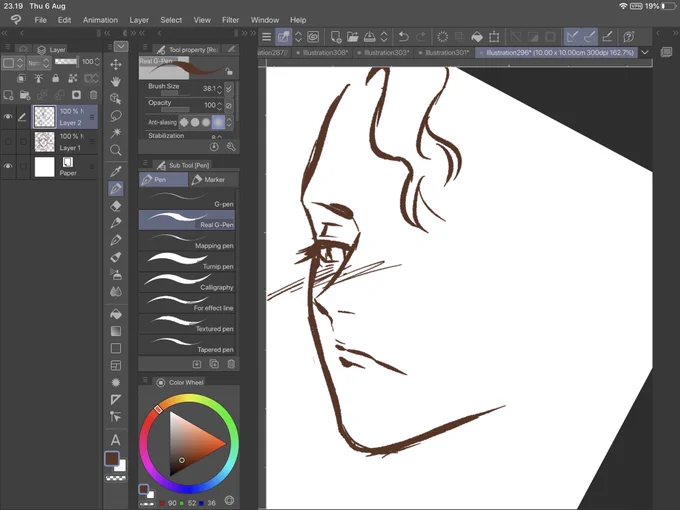Create new raster layer icon
The image size is (680, 510).
(x=8, y=95)
